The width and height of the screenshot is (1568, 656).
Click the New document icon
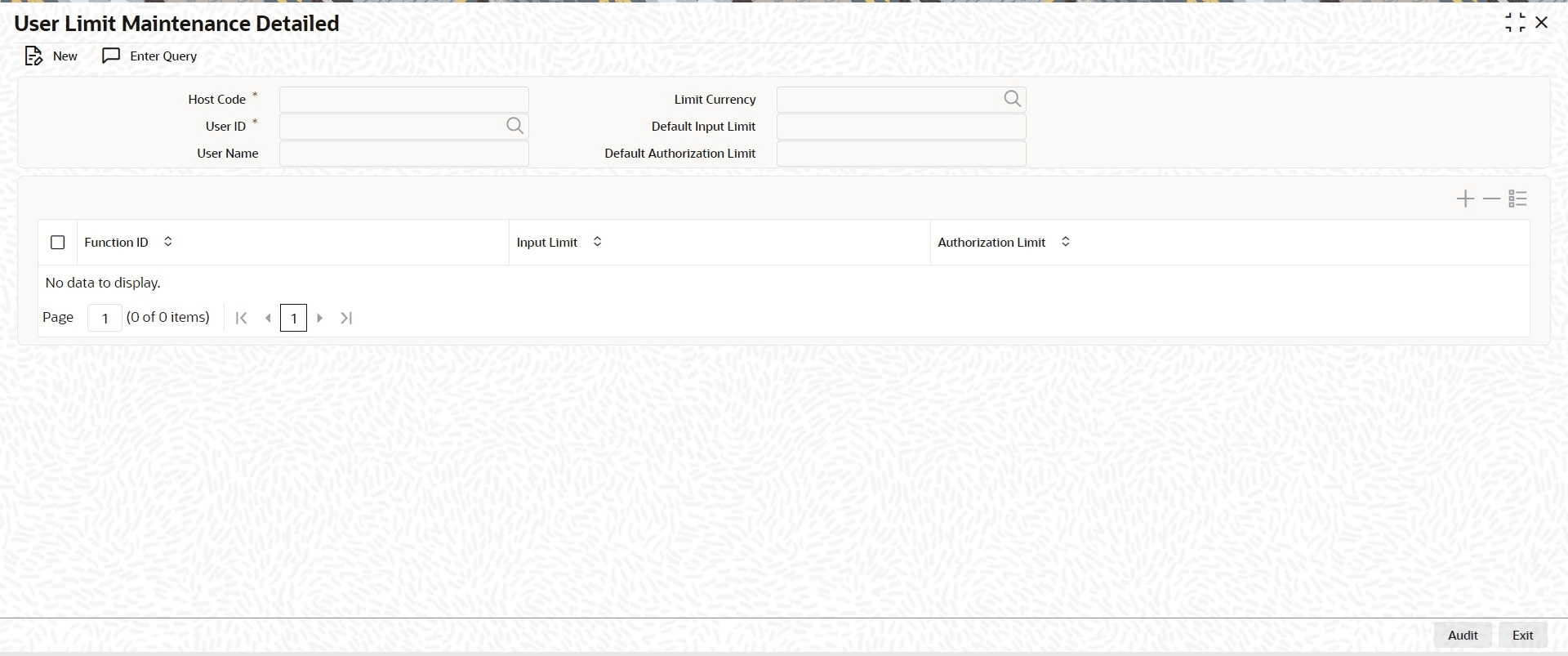point(33,56)
